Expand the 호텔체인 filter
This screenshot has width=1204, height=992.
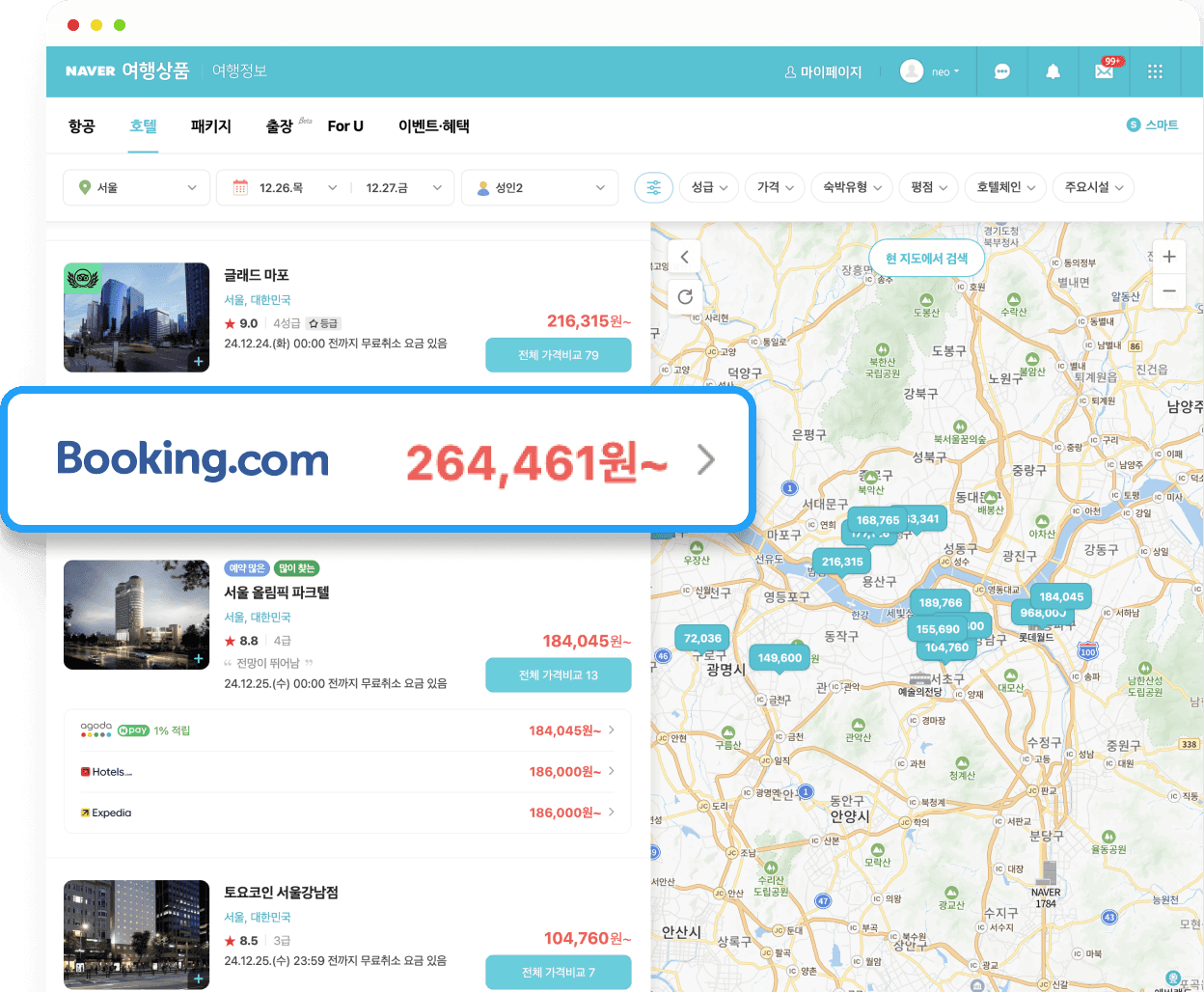[1005, 187]
